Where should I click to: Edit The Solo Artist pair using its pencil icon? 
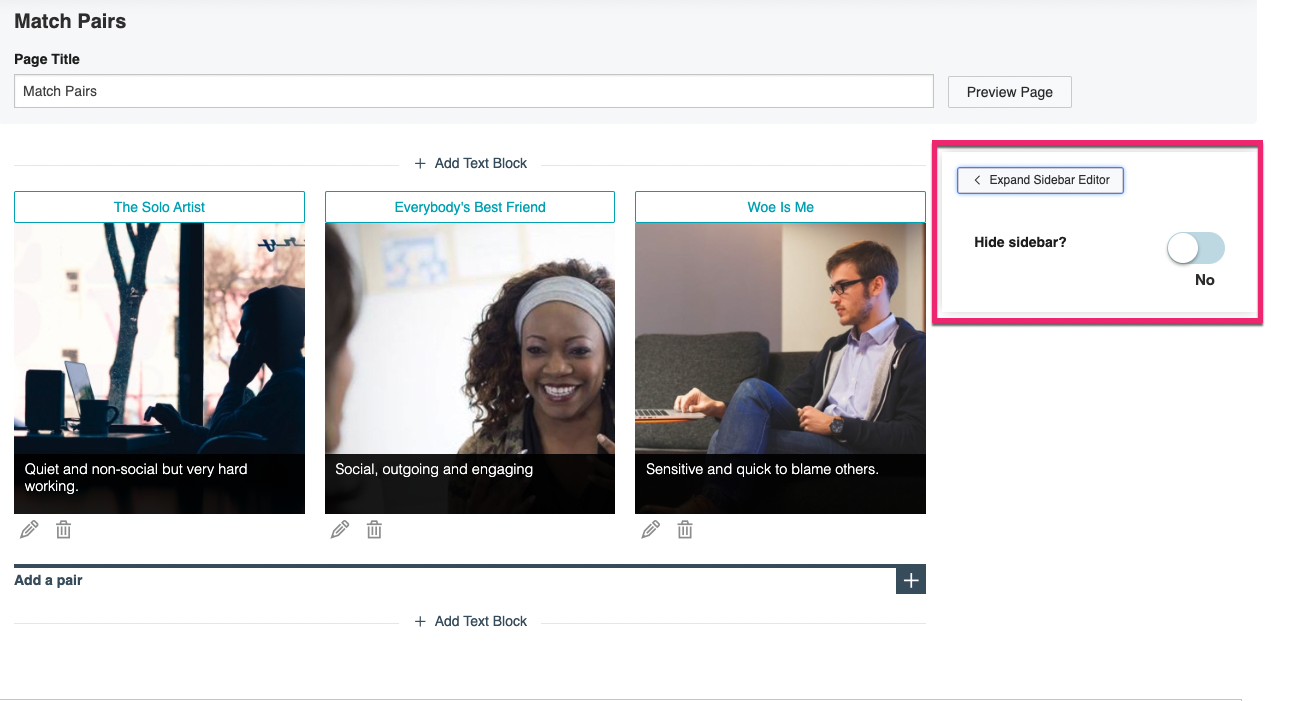(x=29, y=529)
